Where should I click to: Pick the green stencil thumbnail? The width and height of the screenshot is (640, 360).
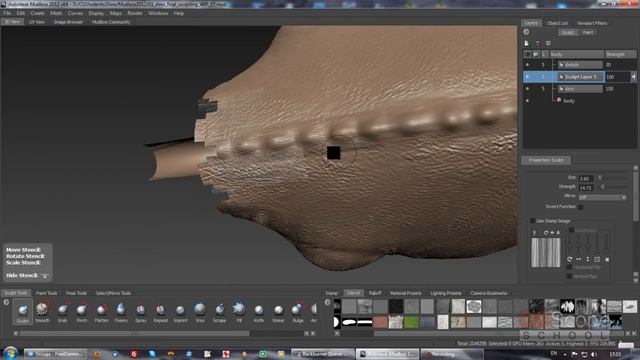click(411, 322)
